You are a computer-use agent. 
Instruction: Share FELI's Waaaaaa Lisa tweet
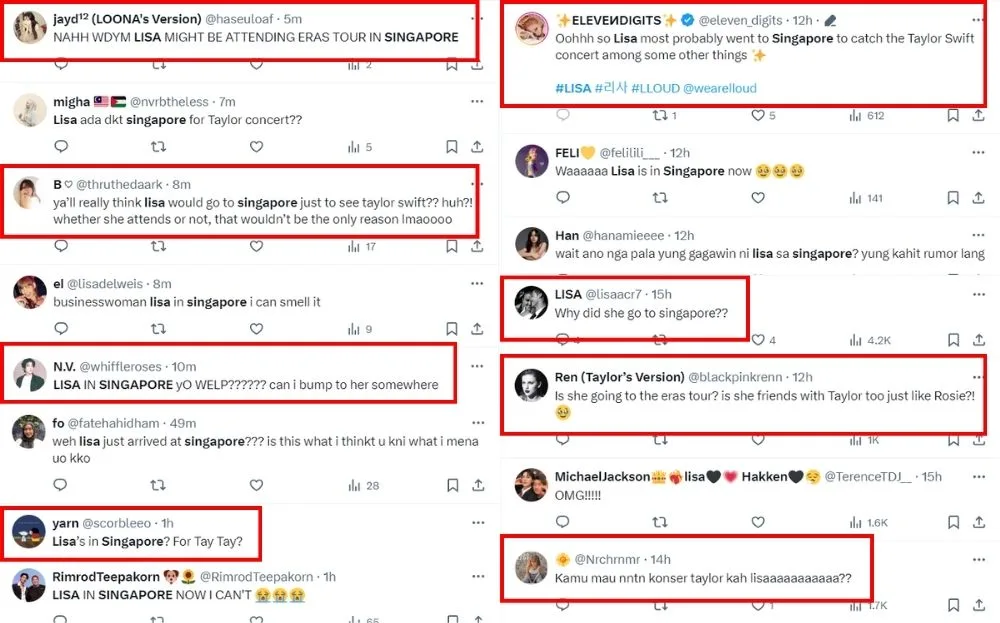pos(978,198)
